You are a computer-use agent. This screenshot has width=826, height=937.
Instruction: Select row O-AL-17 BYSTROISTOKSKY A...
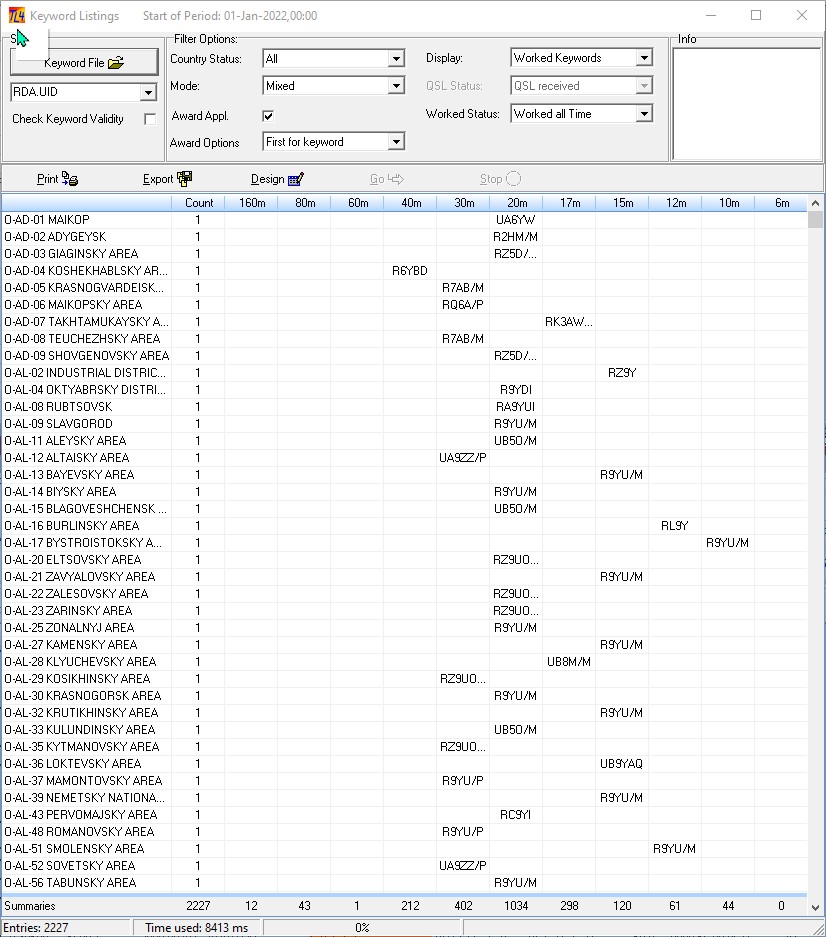click(x=404, y=543)
